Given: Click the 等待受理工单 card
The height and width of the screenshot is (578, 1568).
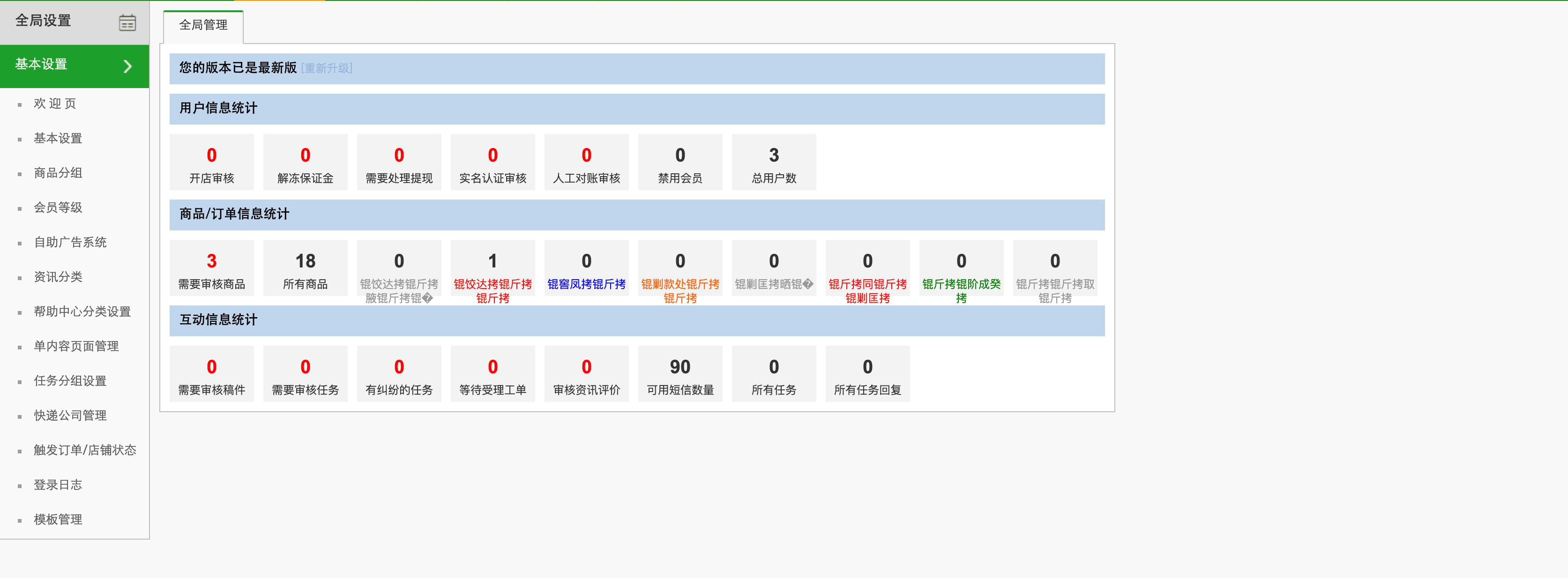Looking at the screenshot, I should pos(493,374).
